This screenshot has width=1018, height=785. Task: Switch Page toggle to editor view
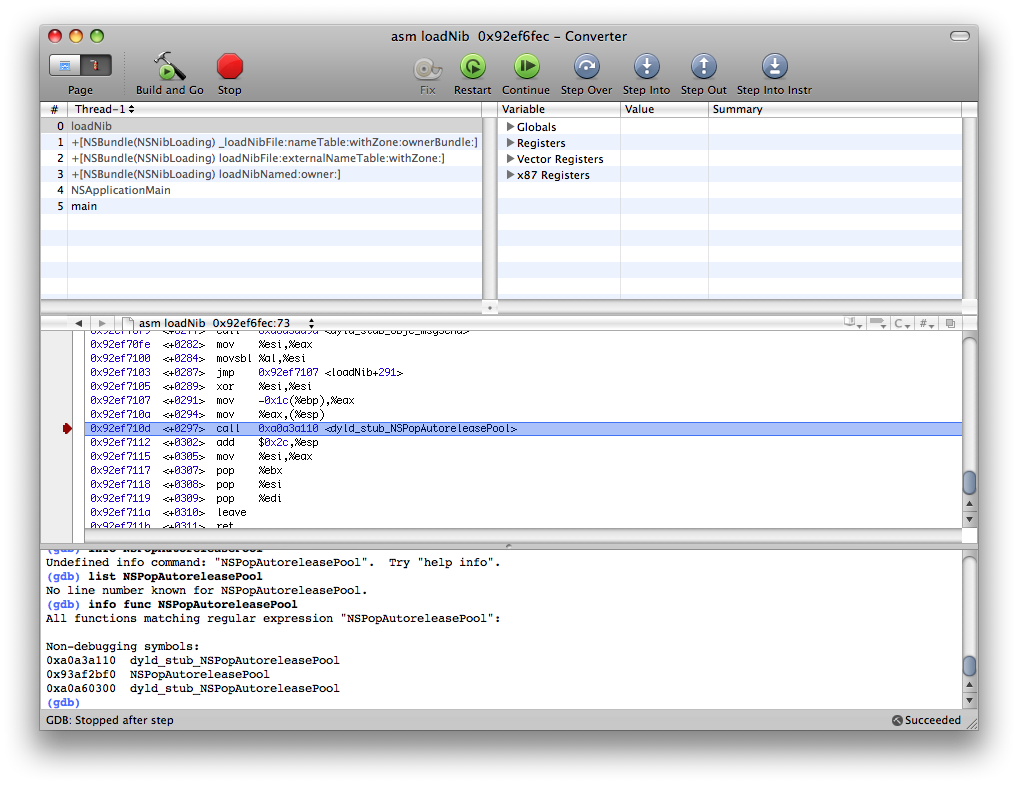coord(65,65)
